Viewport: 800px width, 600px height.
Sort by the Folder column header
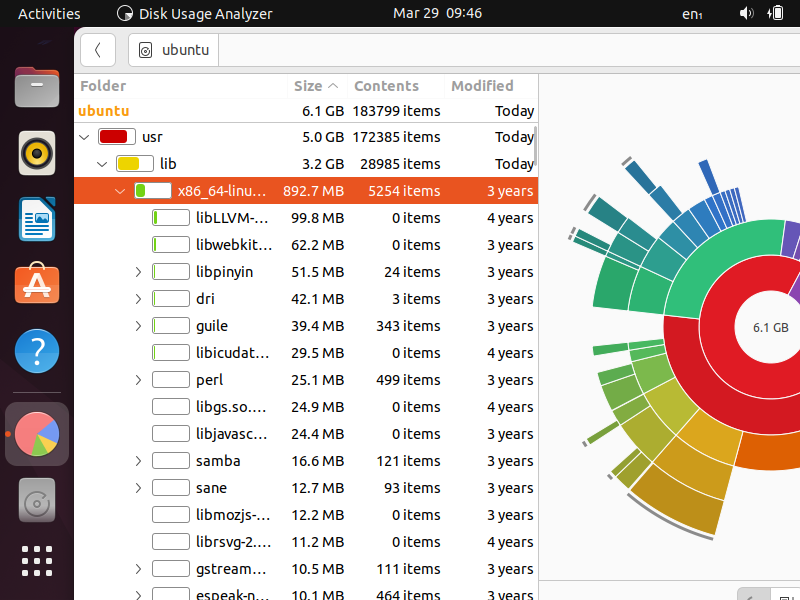181,86
